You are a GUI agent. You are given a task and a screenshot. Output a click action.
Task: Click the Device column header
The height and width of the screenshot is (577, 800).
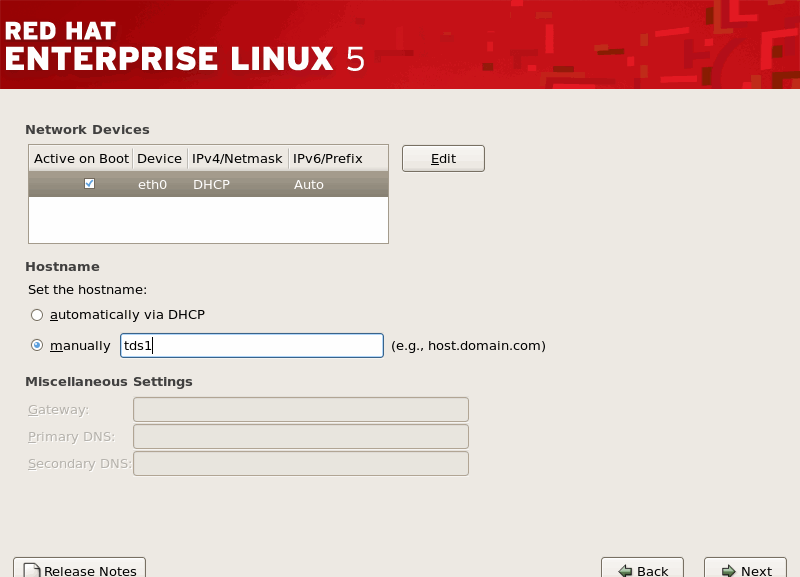coord(159,158)
